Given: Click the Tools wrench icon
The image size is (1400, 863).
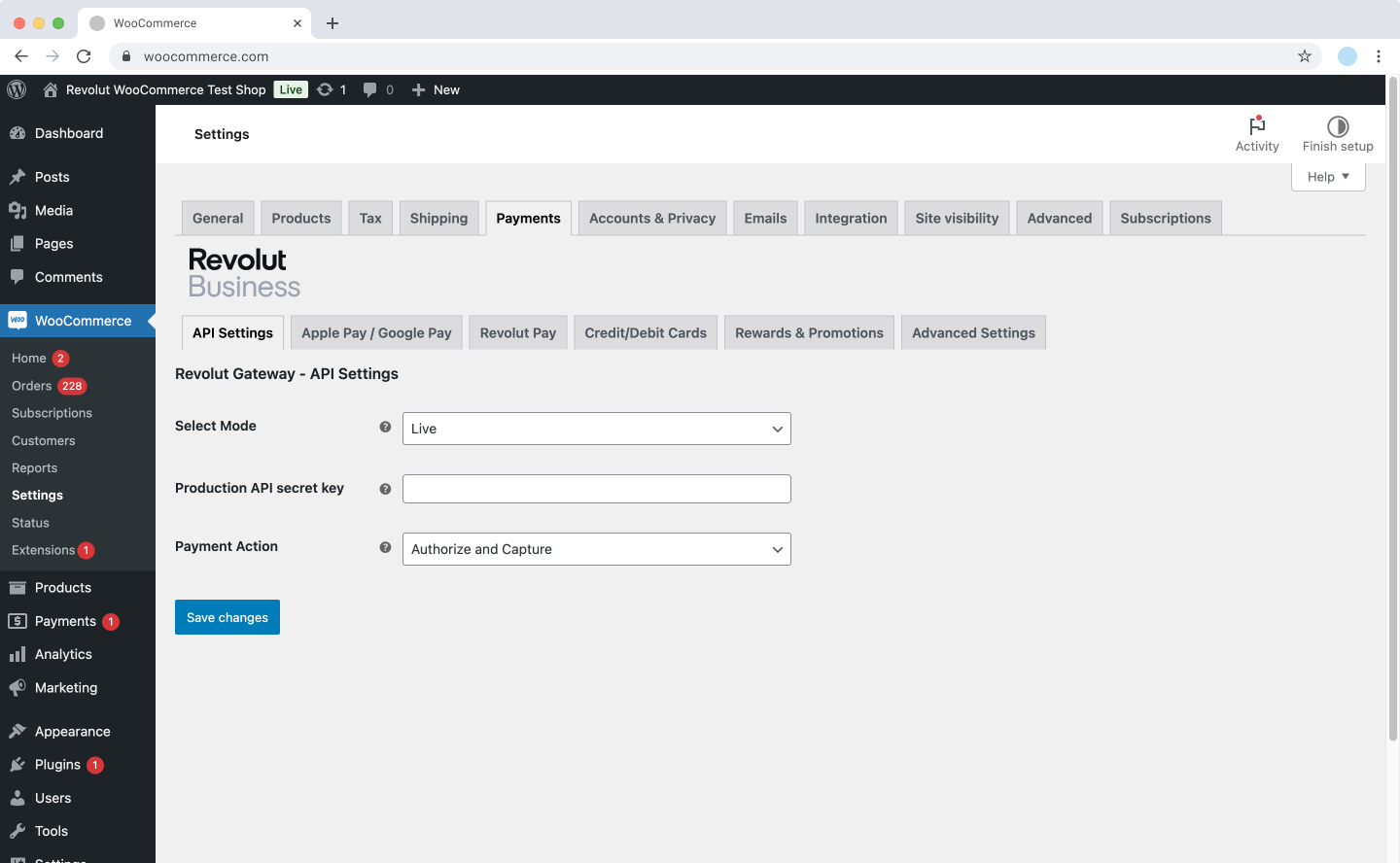Looking at the screenshot, I should coord(17,831).
